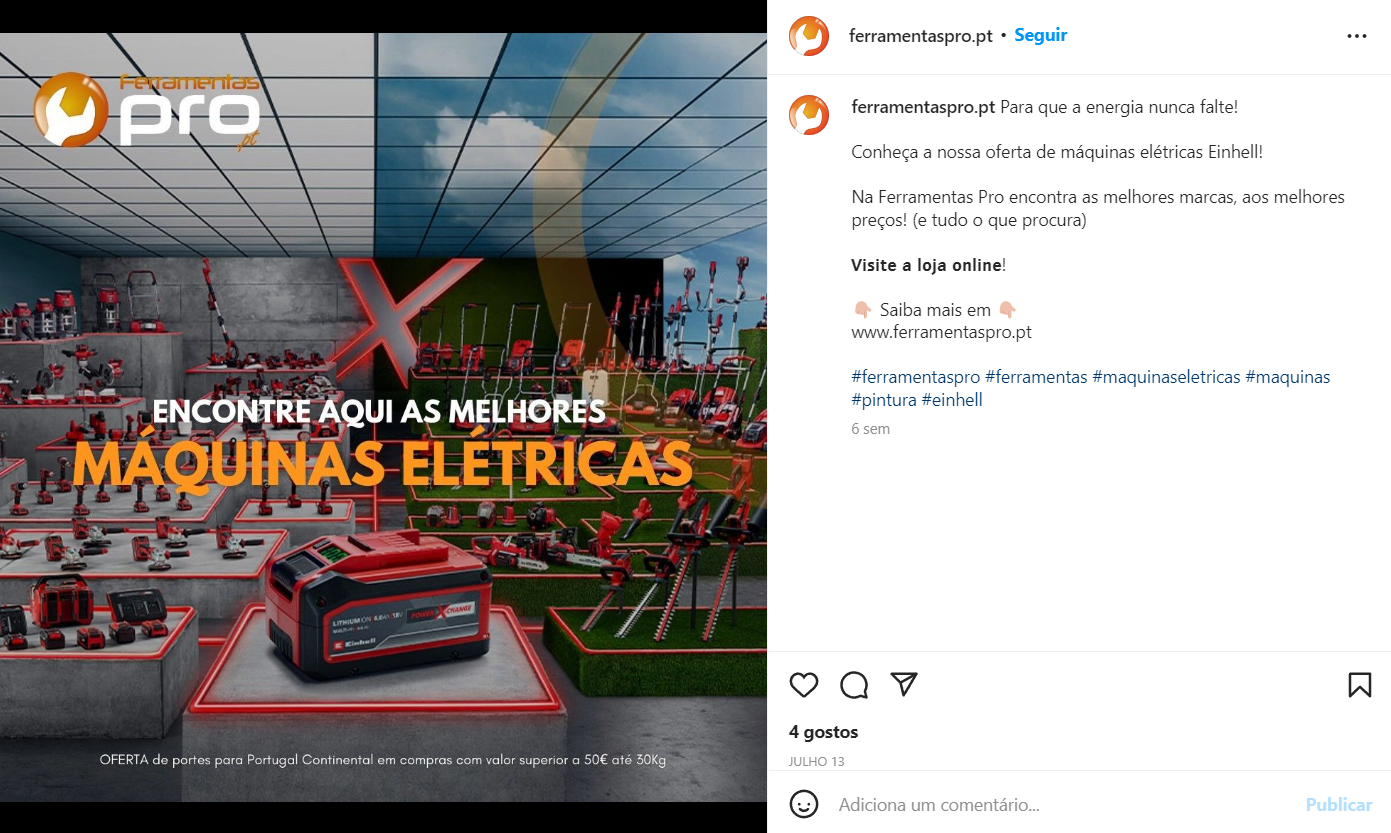Click the Adiciona um comentário field

[1062, 805]
